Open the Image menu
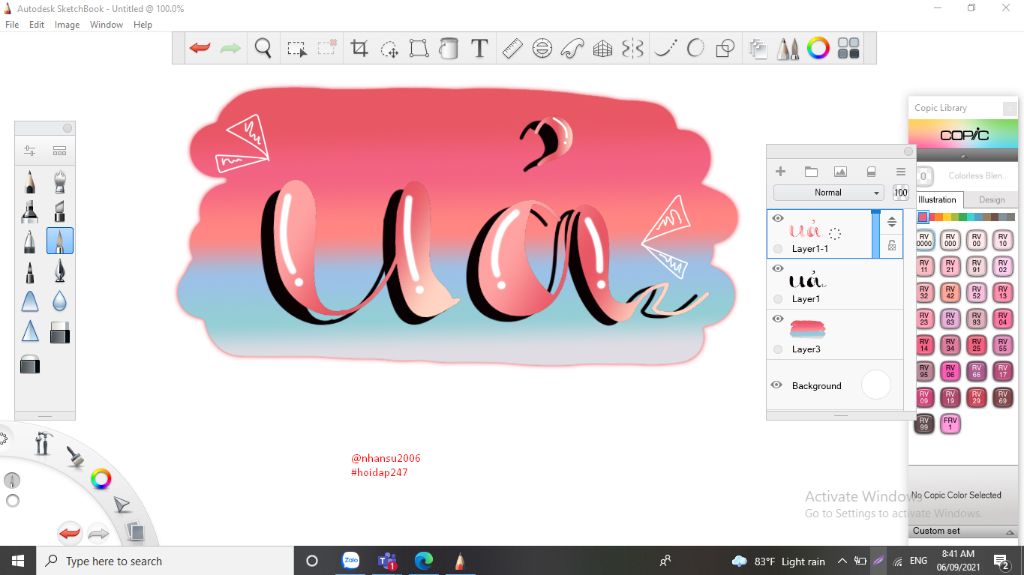Image resolution: width=1024 pixels, height=575 pixels. [67, 25]
